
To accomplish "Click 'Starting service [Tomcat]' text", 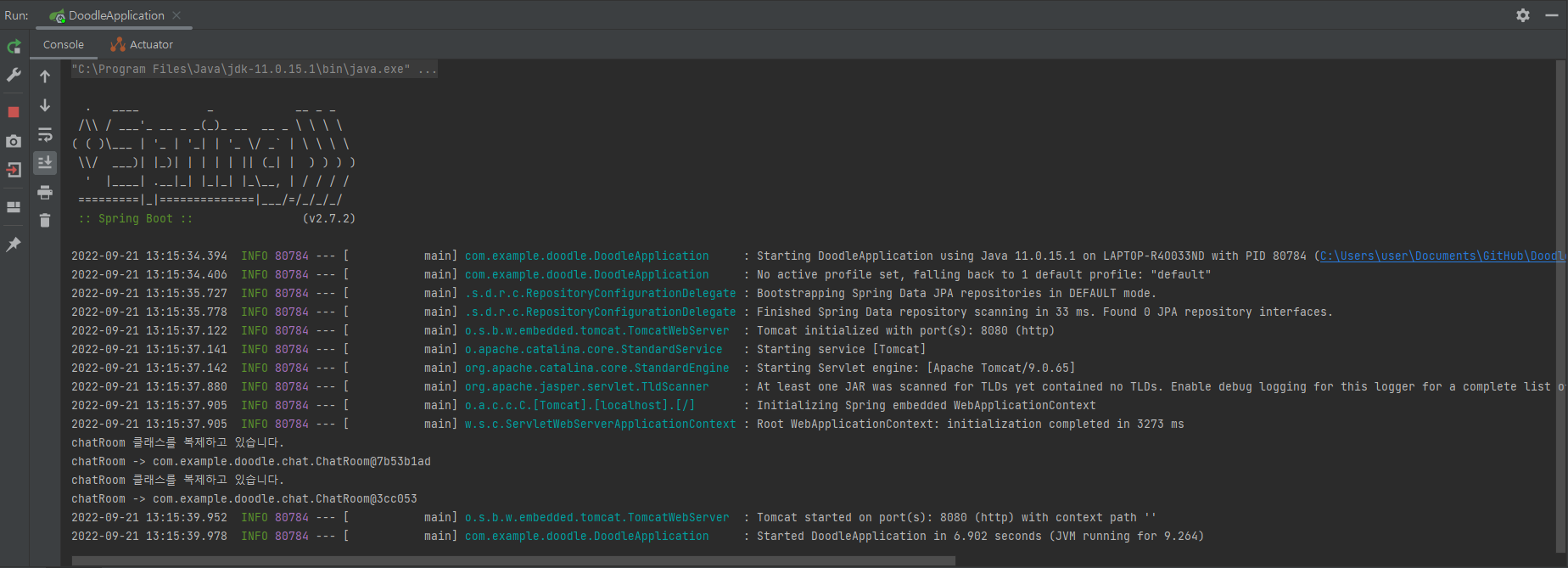I will click(842, 349).
